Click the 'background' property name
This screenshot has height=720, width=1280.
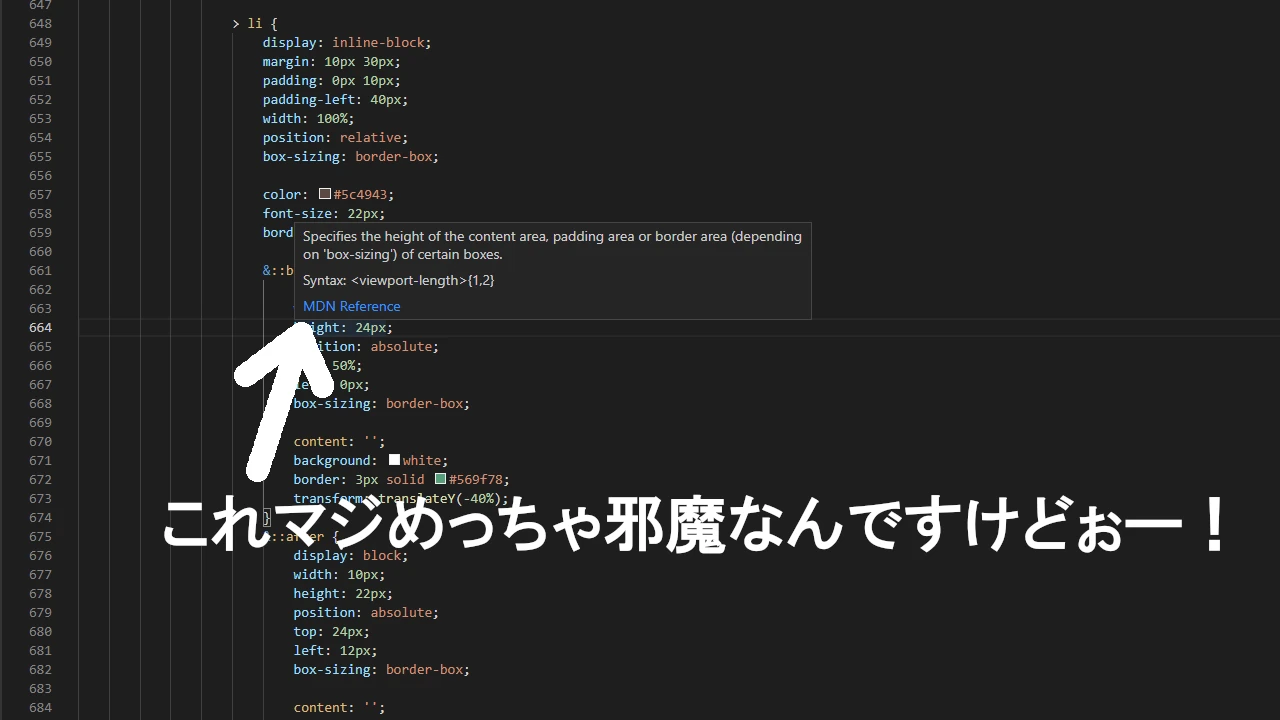[332, 460]
